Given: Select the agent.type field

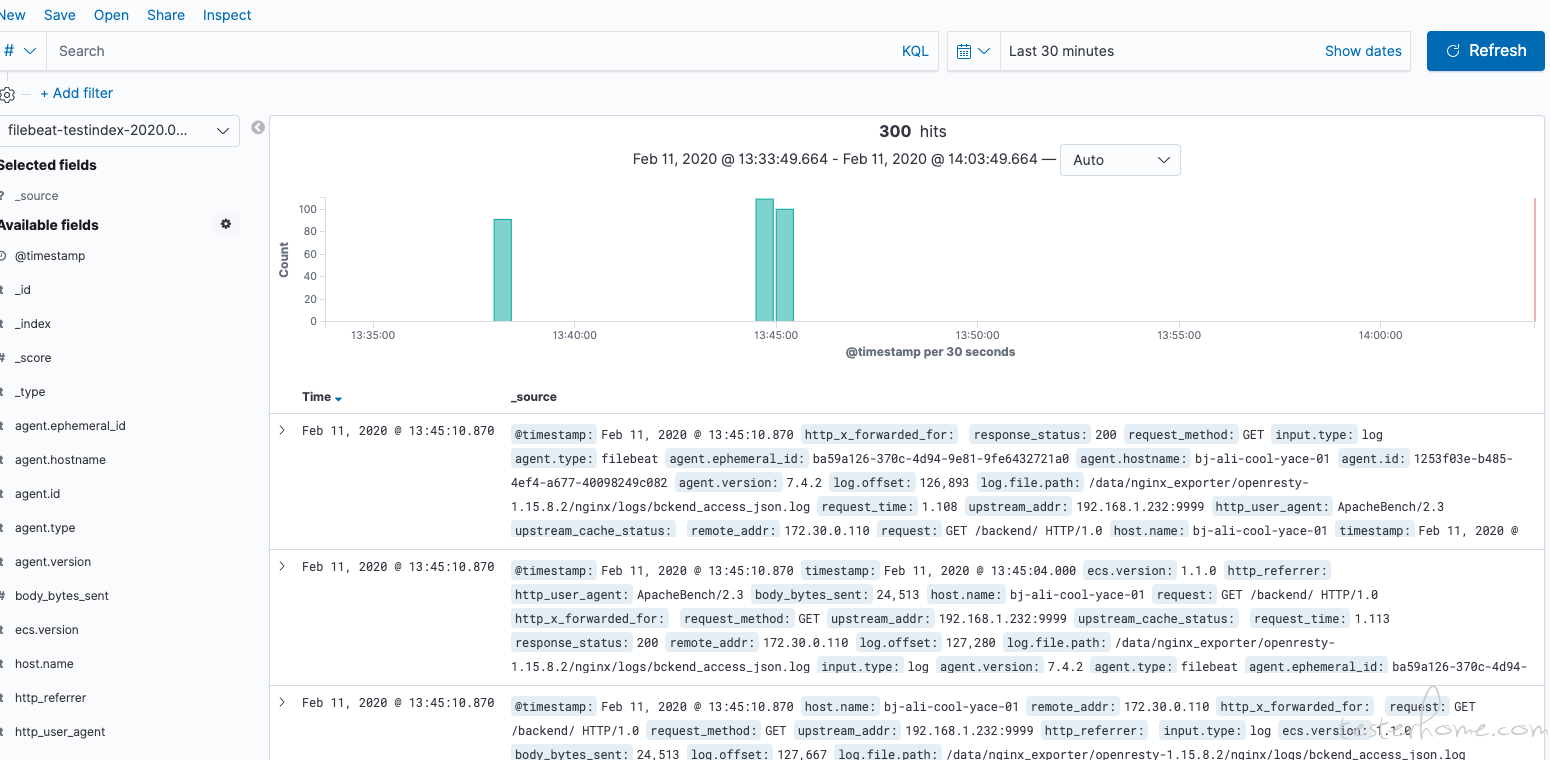Looking at the screenshot, I should 45,528.
